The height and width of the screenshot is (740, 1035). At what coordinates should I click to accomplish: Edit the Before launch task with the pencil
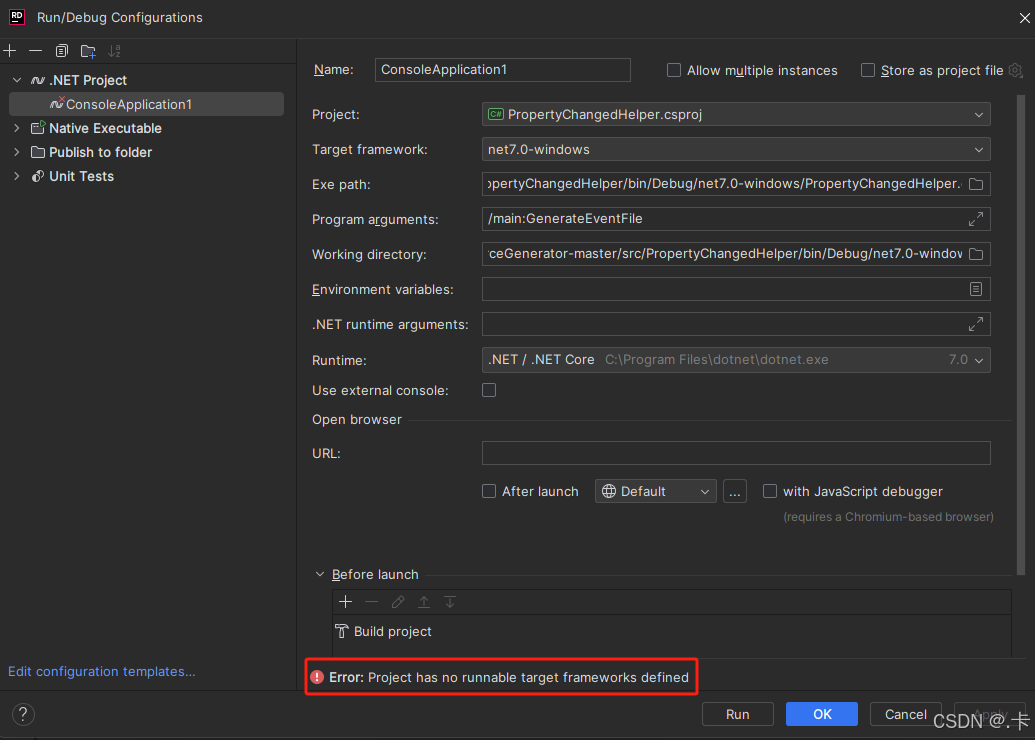click(397, 601)
